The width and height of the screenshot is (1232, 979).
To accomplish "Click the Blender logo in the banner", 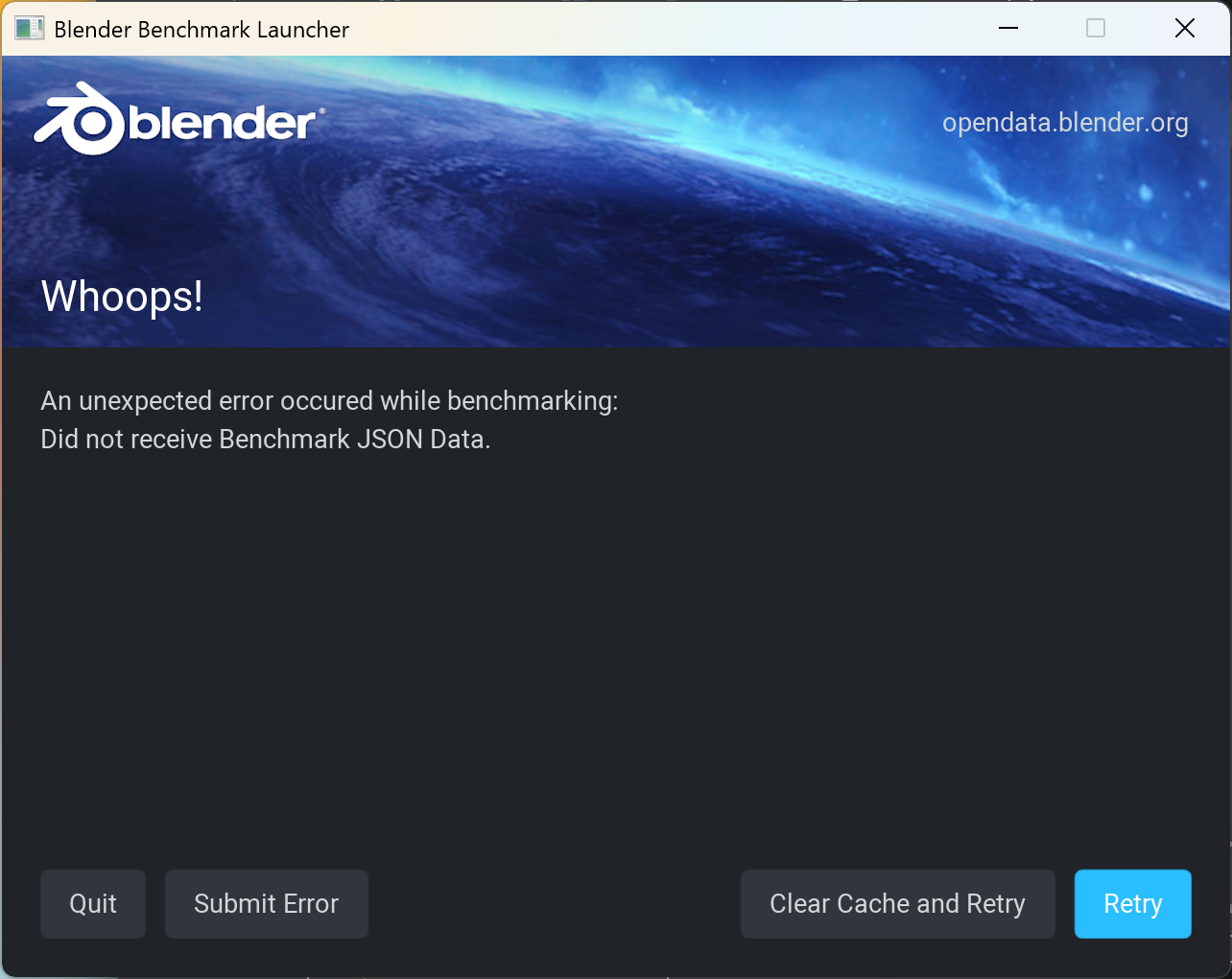I will click(x=179, y=119).
